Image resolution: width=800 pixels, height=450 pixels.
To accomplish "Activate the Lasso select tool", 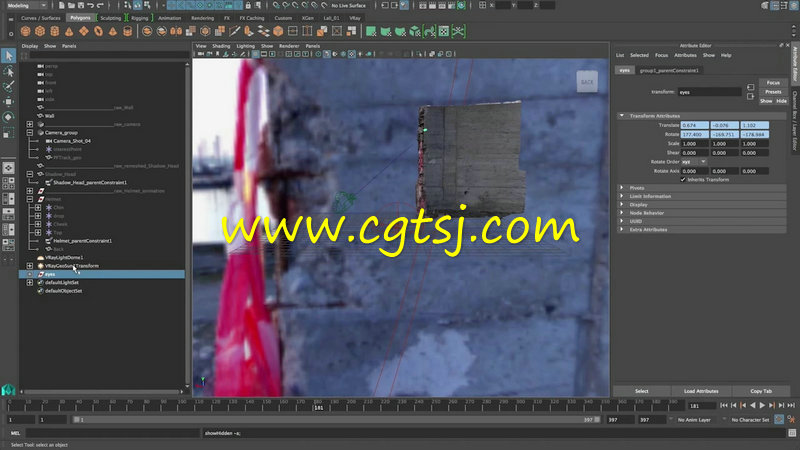I will click(8, 71).
